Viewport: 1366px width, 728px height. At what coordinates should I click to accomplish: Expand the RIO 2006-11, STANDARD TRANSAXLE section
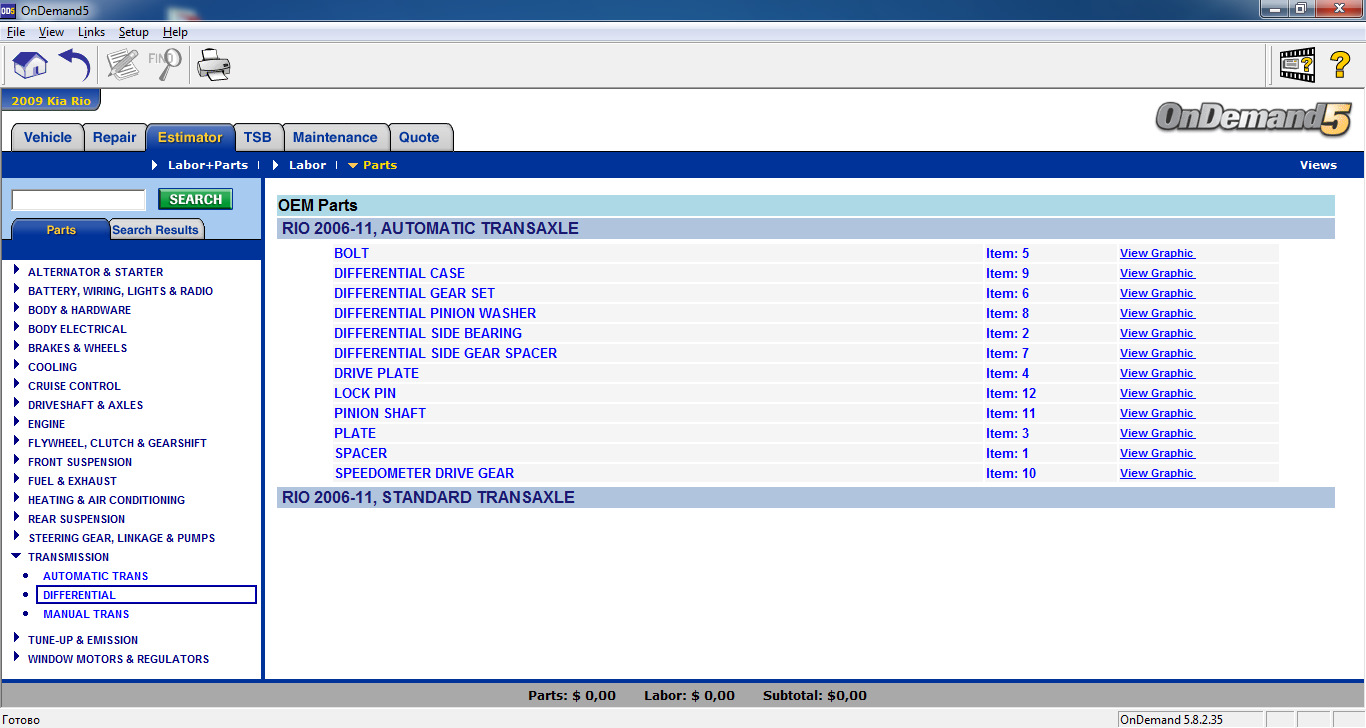point(805,497)
